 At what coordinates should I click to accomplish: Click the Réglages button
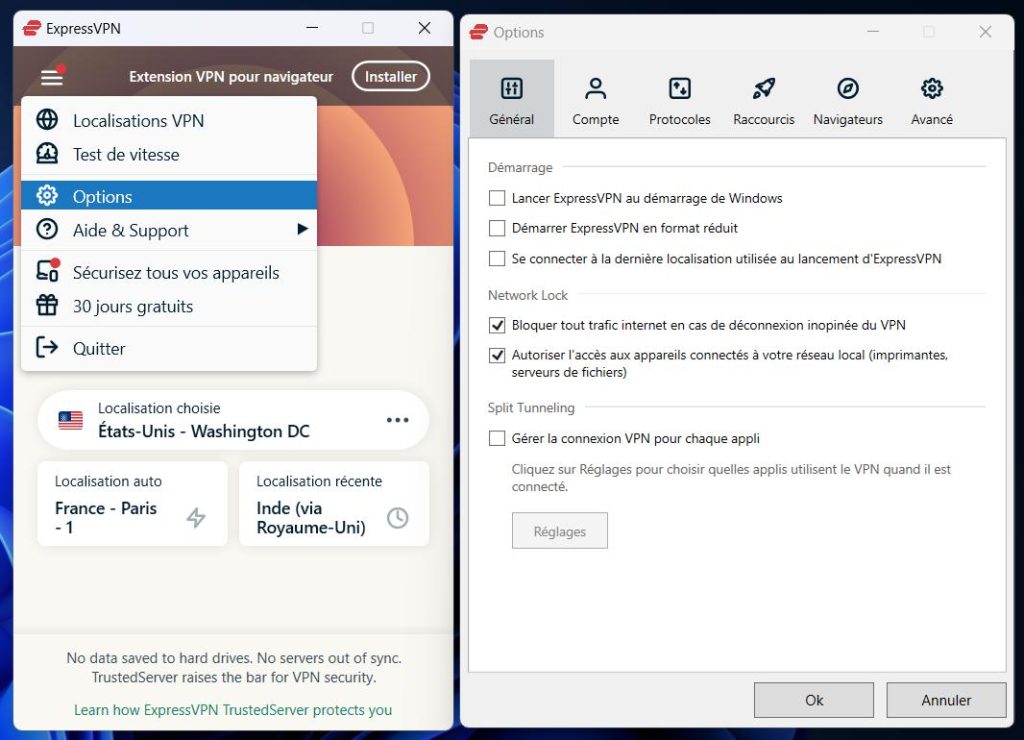560,531
